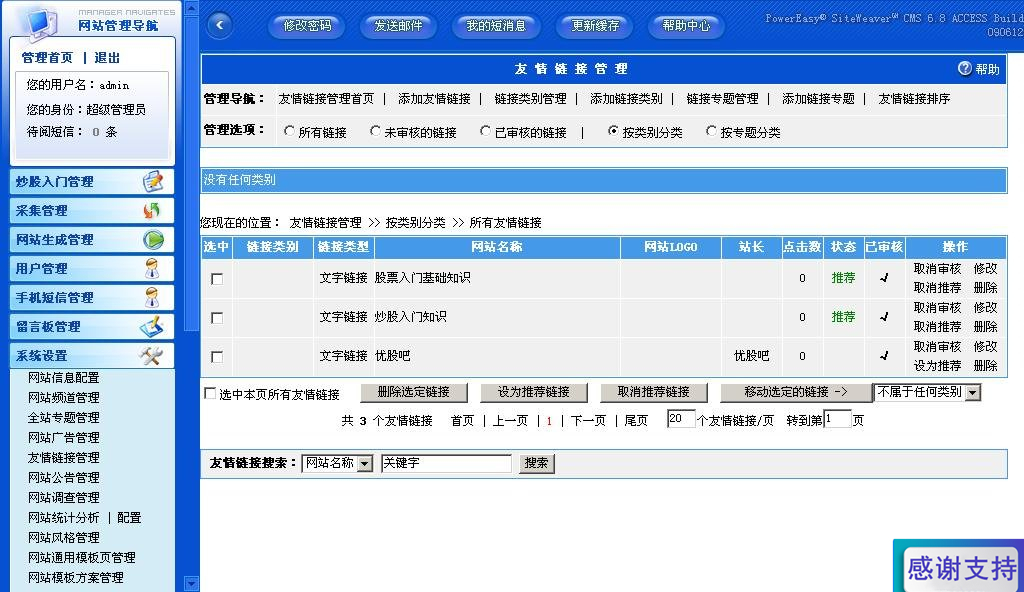Go to 链接类别管理 navigation item
The image size is (1024, 592).
click(530, 99)
